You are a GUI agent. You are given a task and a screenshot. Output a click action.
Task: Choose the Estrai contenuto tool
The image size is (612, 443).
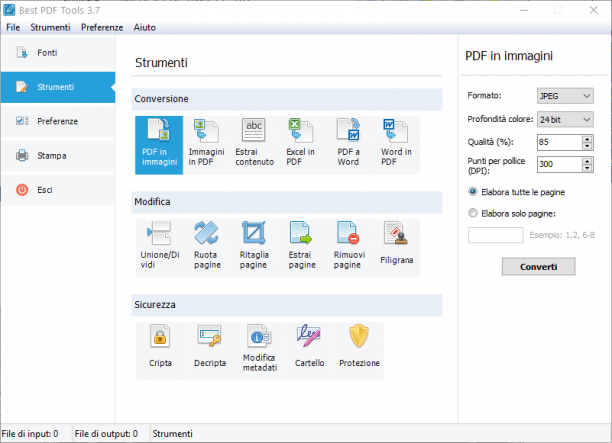[254, 145]
